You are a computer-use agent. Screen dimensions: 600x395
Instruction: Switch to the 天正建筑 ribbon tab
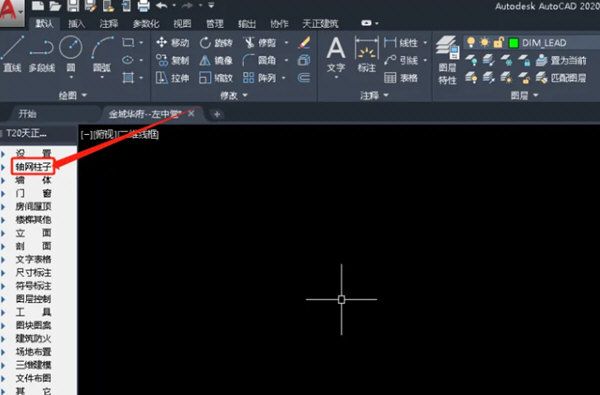321,24
